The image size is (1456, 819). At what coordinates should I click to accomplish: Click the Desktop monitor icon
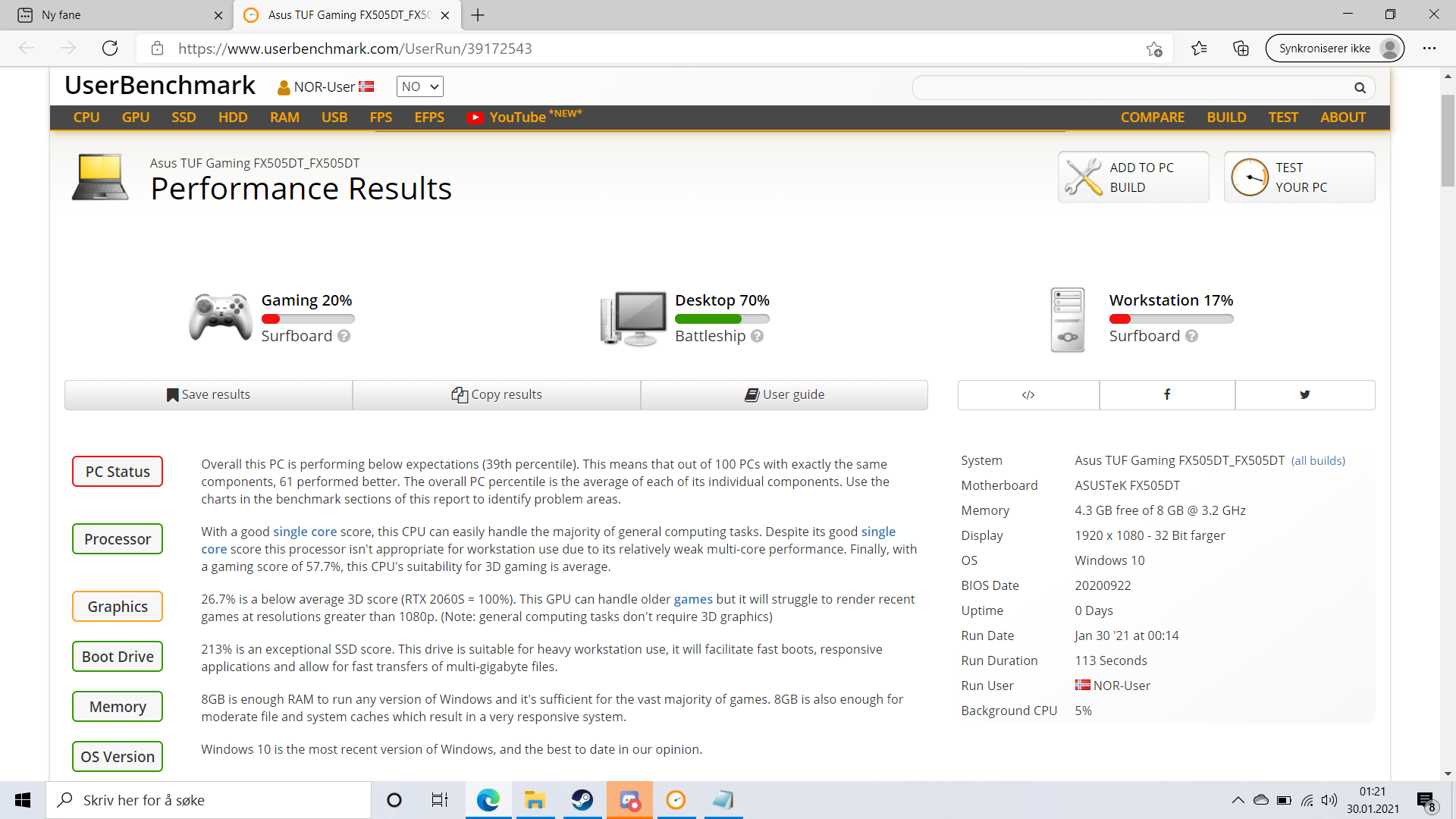click(x=634, y=318)
